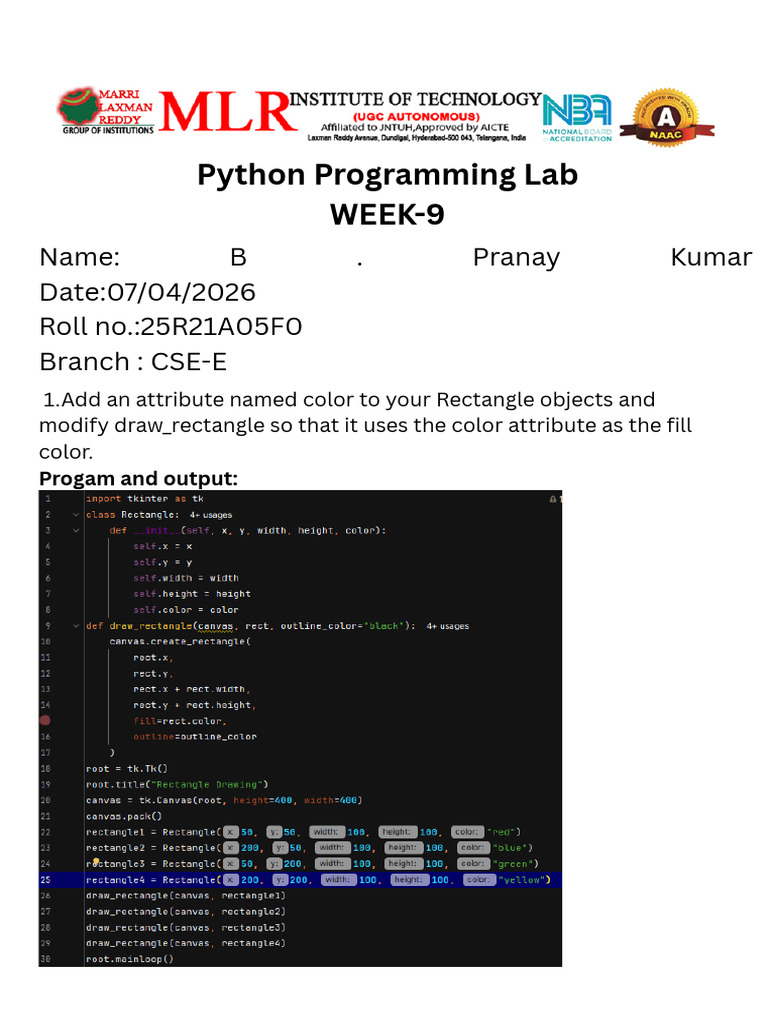Click the 'Affiliated to JNTUH, Approved by AICTE' line

pyautogui.click(x=415, y=127)
